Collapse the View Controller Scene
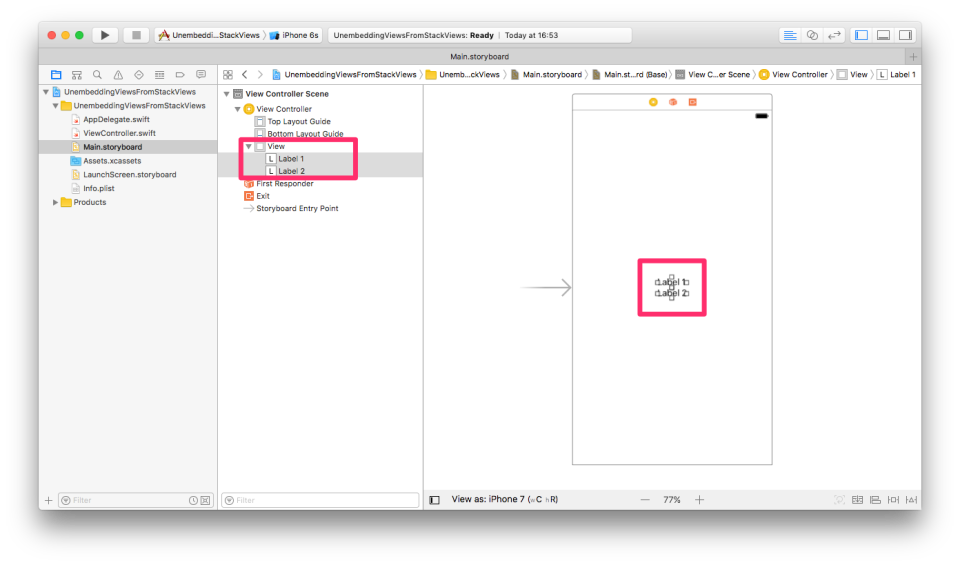This screenshot has width=960, height=565. click(227, 94)
